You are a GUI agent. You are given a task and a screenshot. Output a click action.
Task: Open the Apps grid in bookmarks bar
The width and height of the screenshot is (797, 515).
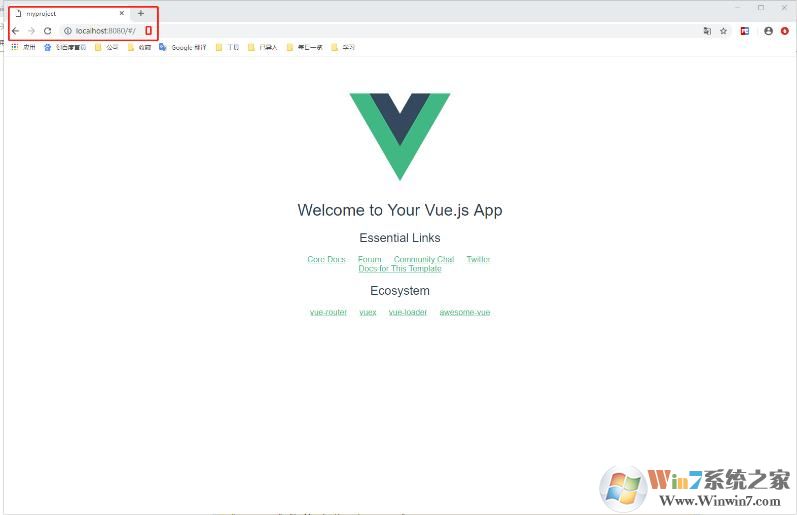click(x=23, y=47)
